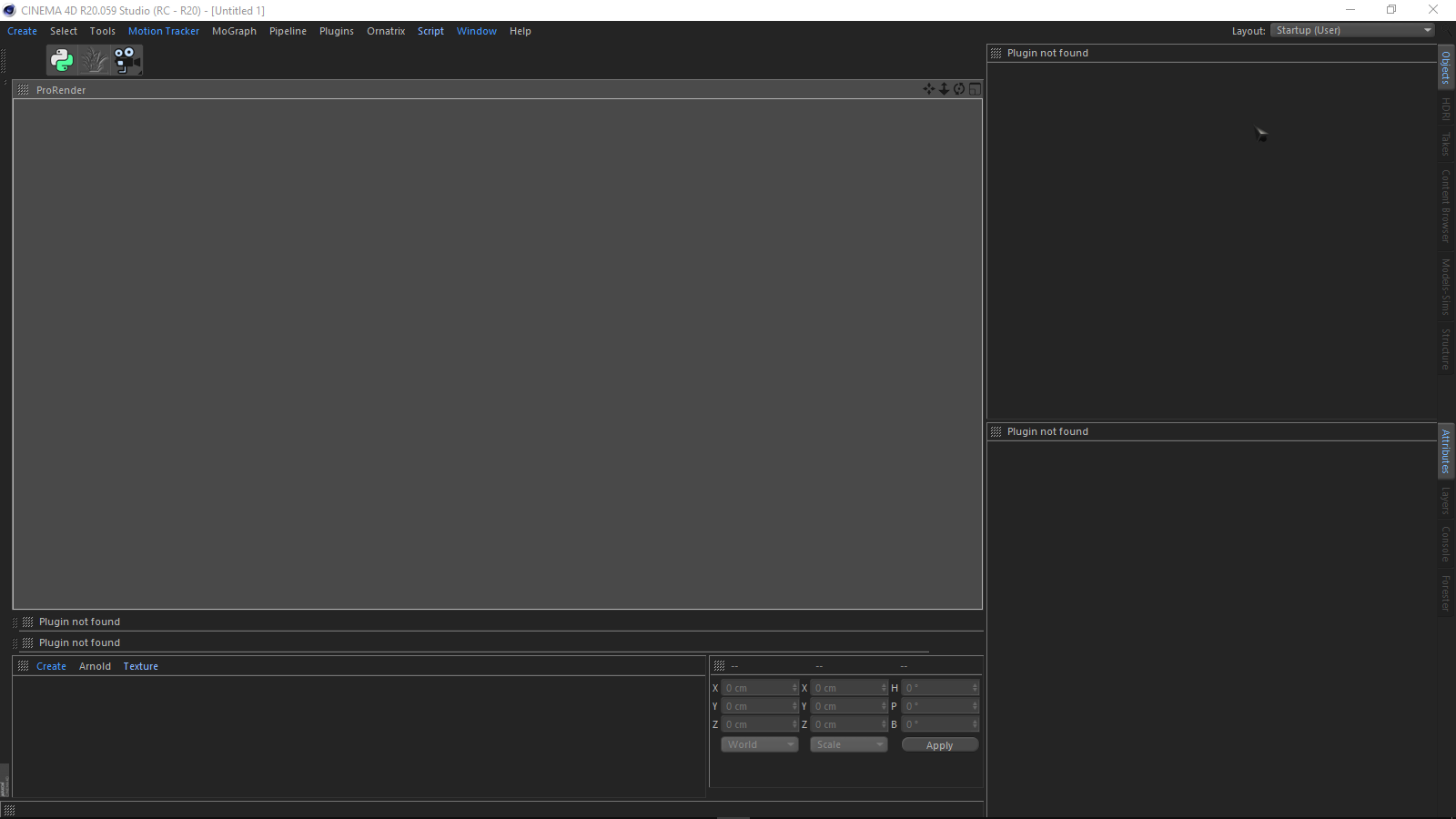This screenshot has width=1456, height=819.
Task: Click the position X input field
Action: (x=760, y=688)
